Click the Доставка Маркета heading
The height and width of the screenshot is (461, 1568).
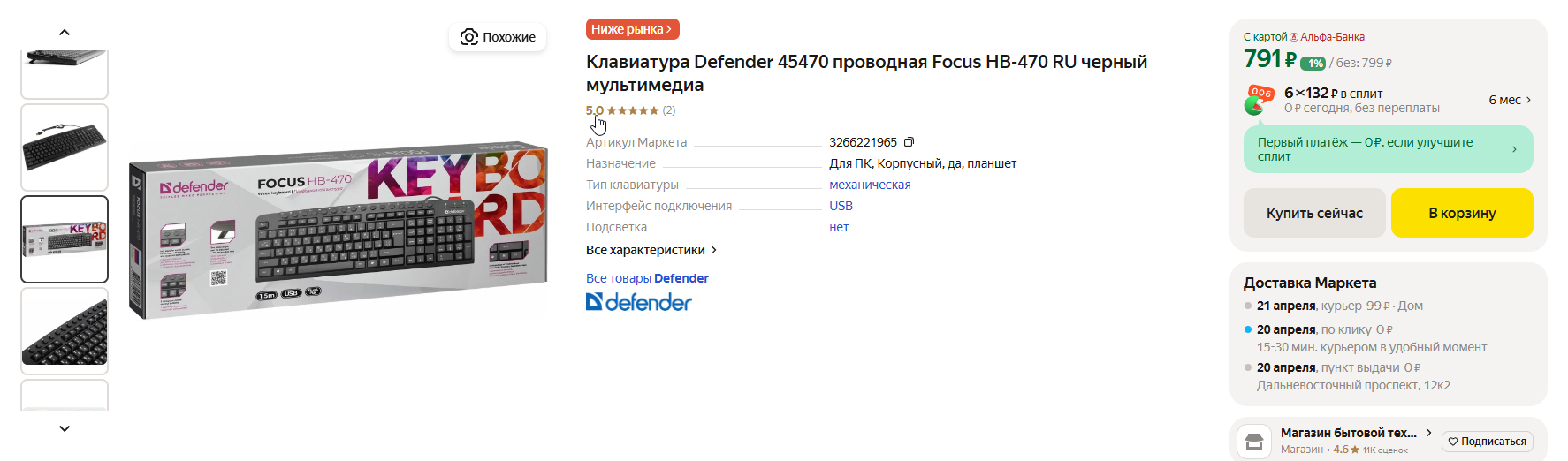pos(1310,283)
